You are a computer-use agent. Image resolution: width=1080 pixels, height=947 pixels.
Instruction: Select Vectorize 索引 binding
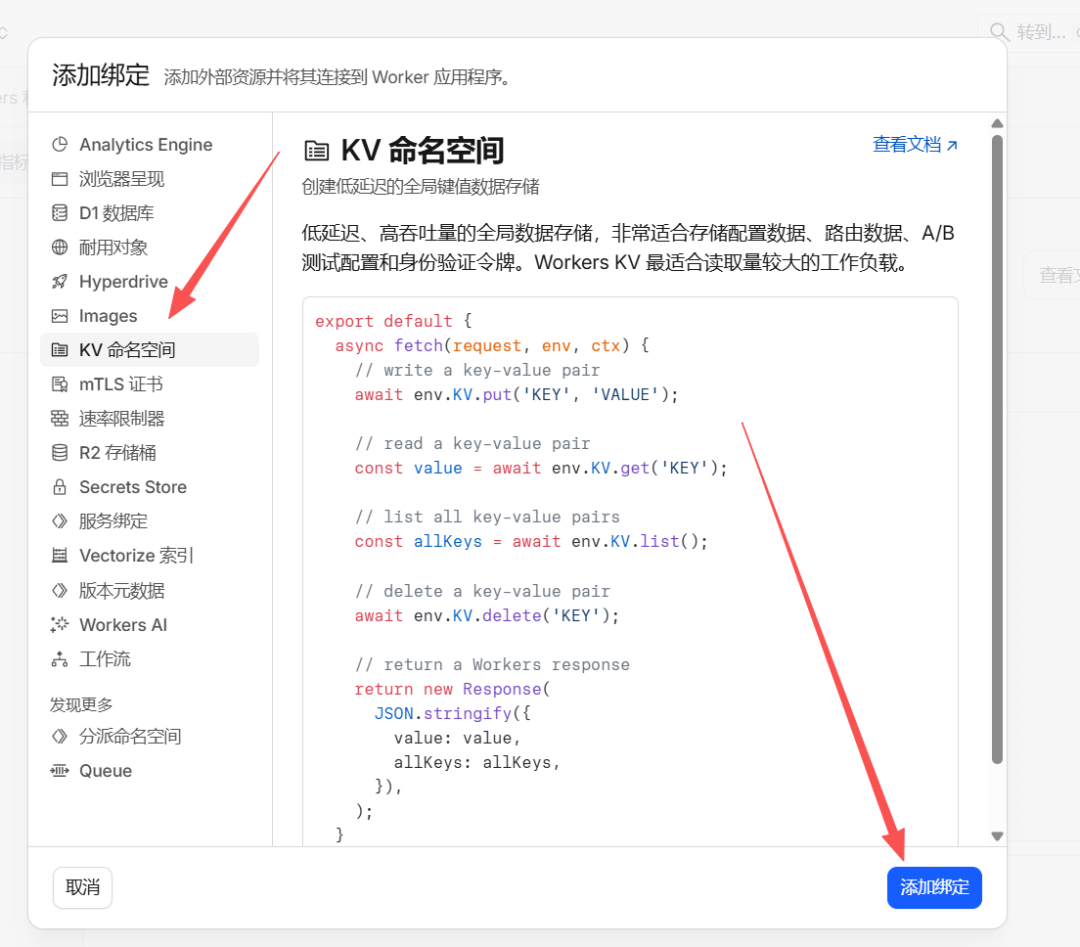pyautogui.click(x=149, y=556)
